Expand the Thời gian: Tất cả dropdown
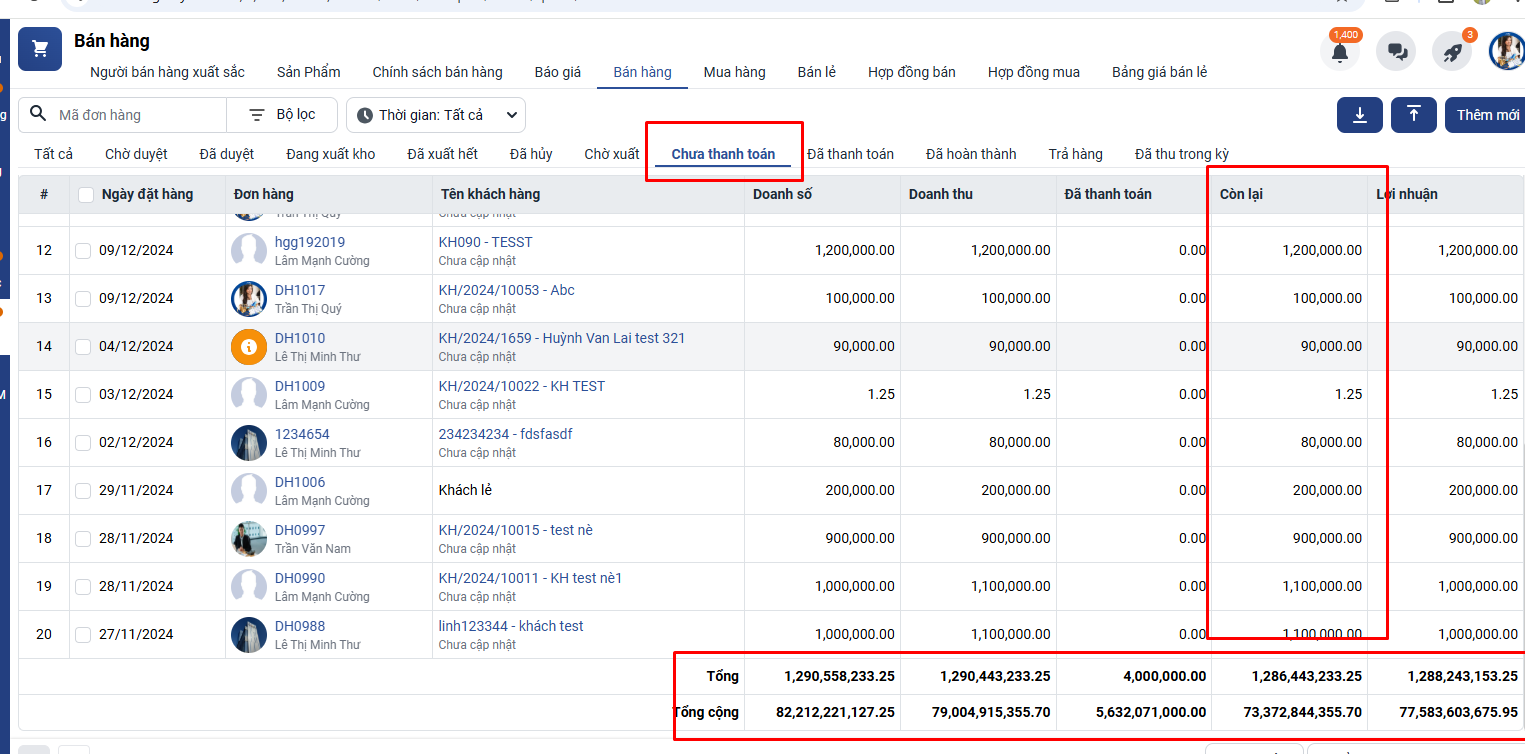Image resolution: width=1525 pixels, height=754 pixels. 436,115
